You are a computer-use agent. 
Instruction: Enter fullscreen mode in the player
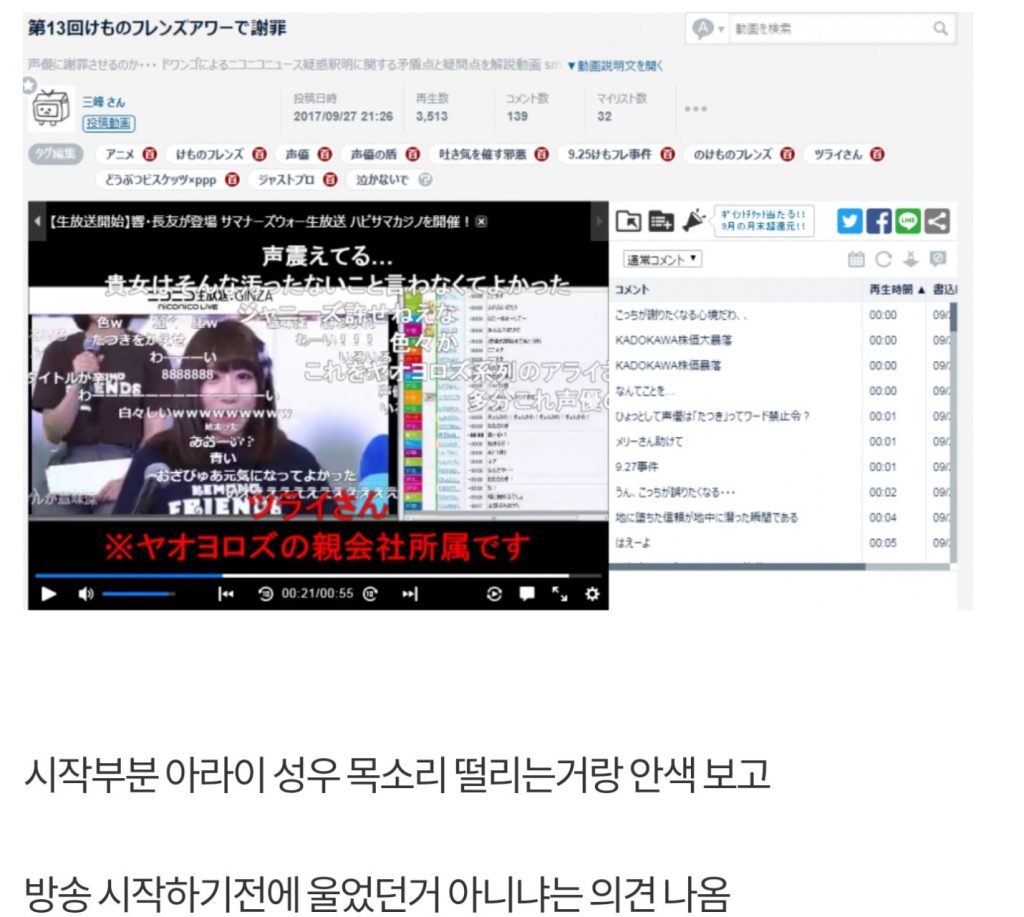tap(559, 594)
